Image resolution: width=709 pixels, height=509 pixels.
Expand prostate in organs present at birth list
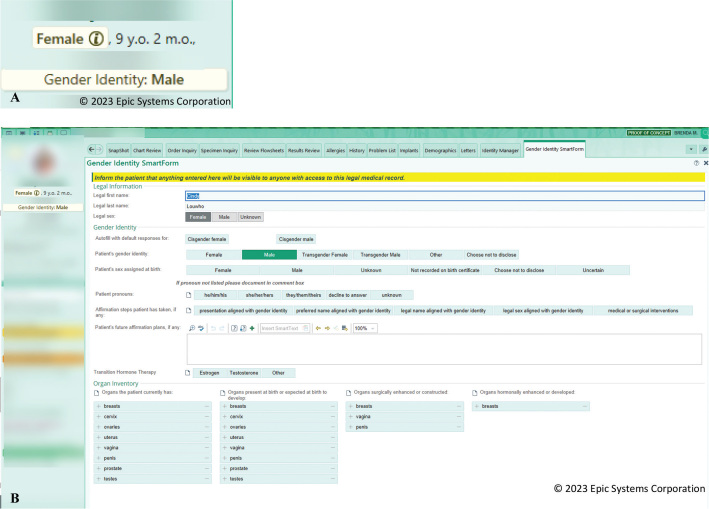pos(224,468)
